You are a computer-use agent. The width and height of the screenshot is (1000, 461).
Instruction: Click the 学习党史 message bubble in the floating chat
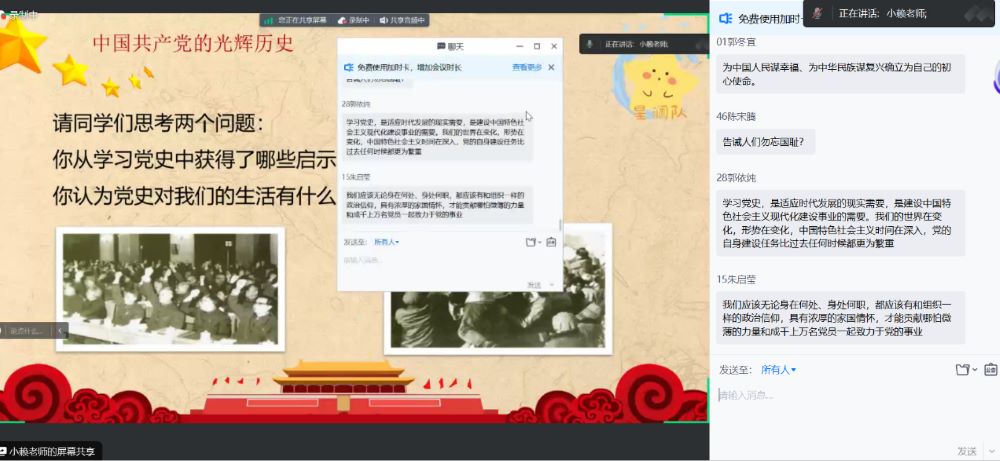[x=437, y=136]
